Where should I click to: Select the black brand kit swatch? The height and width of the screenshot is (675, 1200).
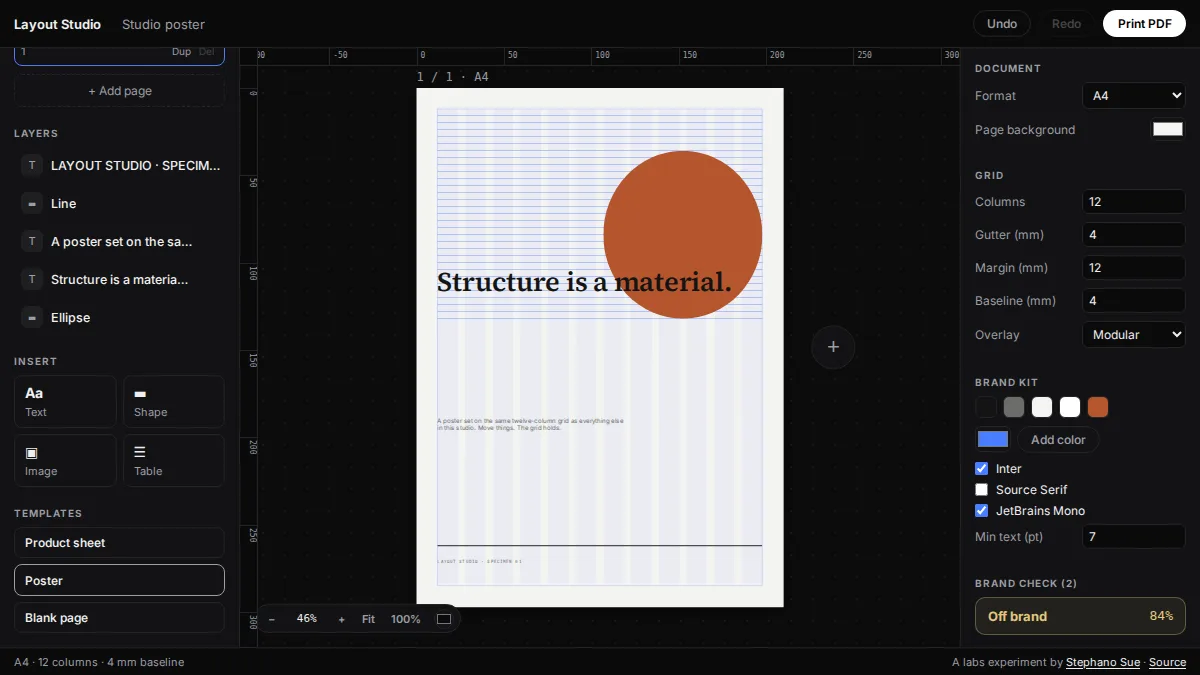point(986,407)
